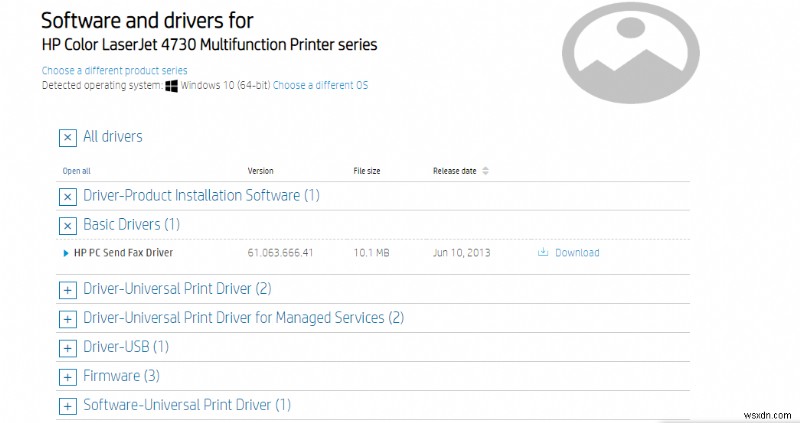The image size is (800, 423).
Task: Click Choose a different OS link
Action: tap(320, 86)
